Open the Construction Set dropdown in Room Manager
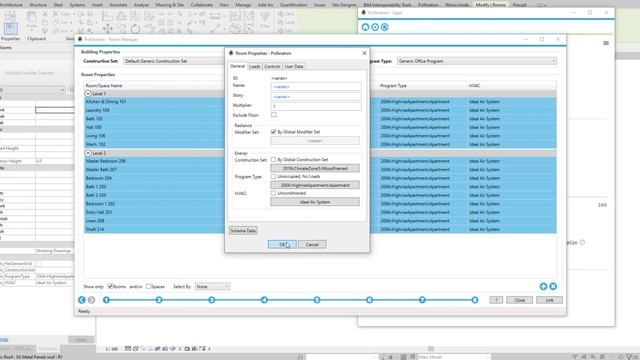Screen dimensions: 640x360 [174, 61]
